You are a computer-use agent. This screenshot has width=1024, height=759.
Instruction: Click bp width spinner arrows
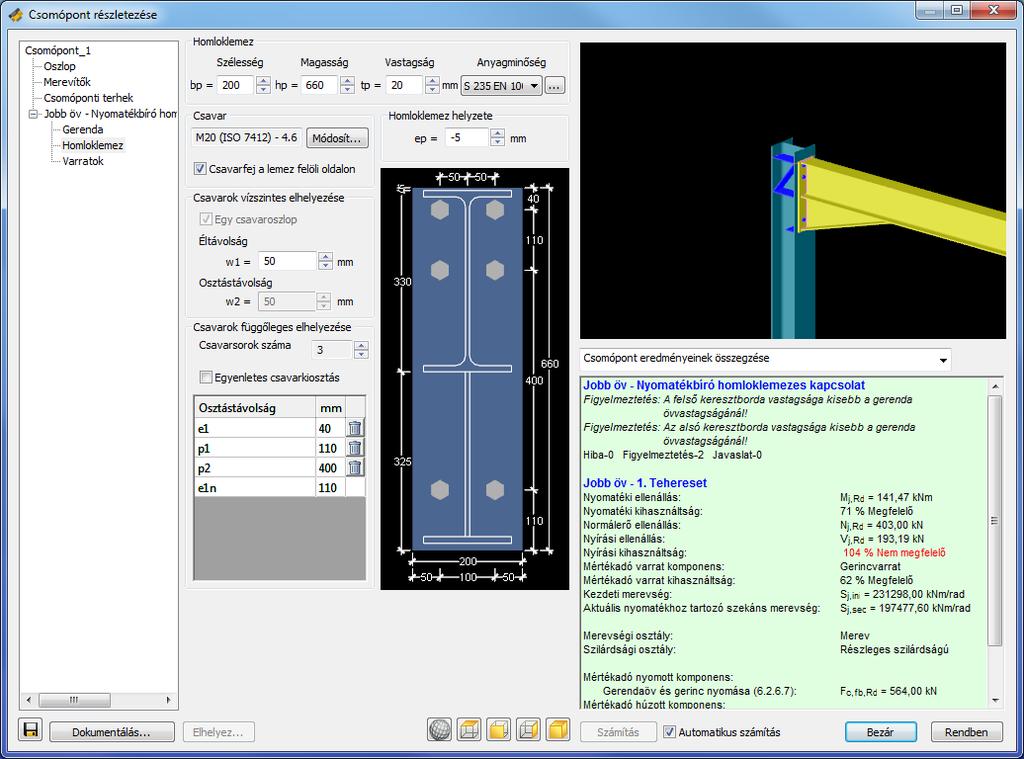(263, 85)
